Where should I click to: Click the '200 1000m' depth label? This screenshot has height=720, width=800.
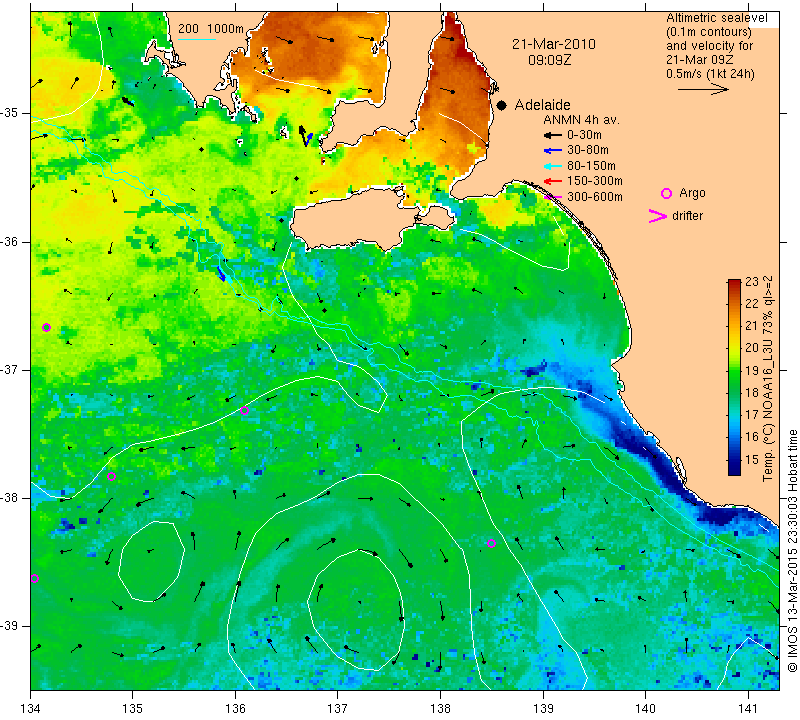[x=211, y=29]
